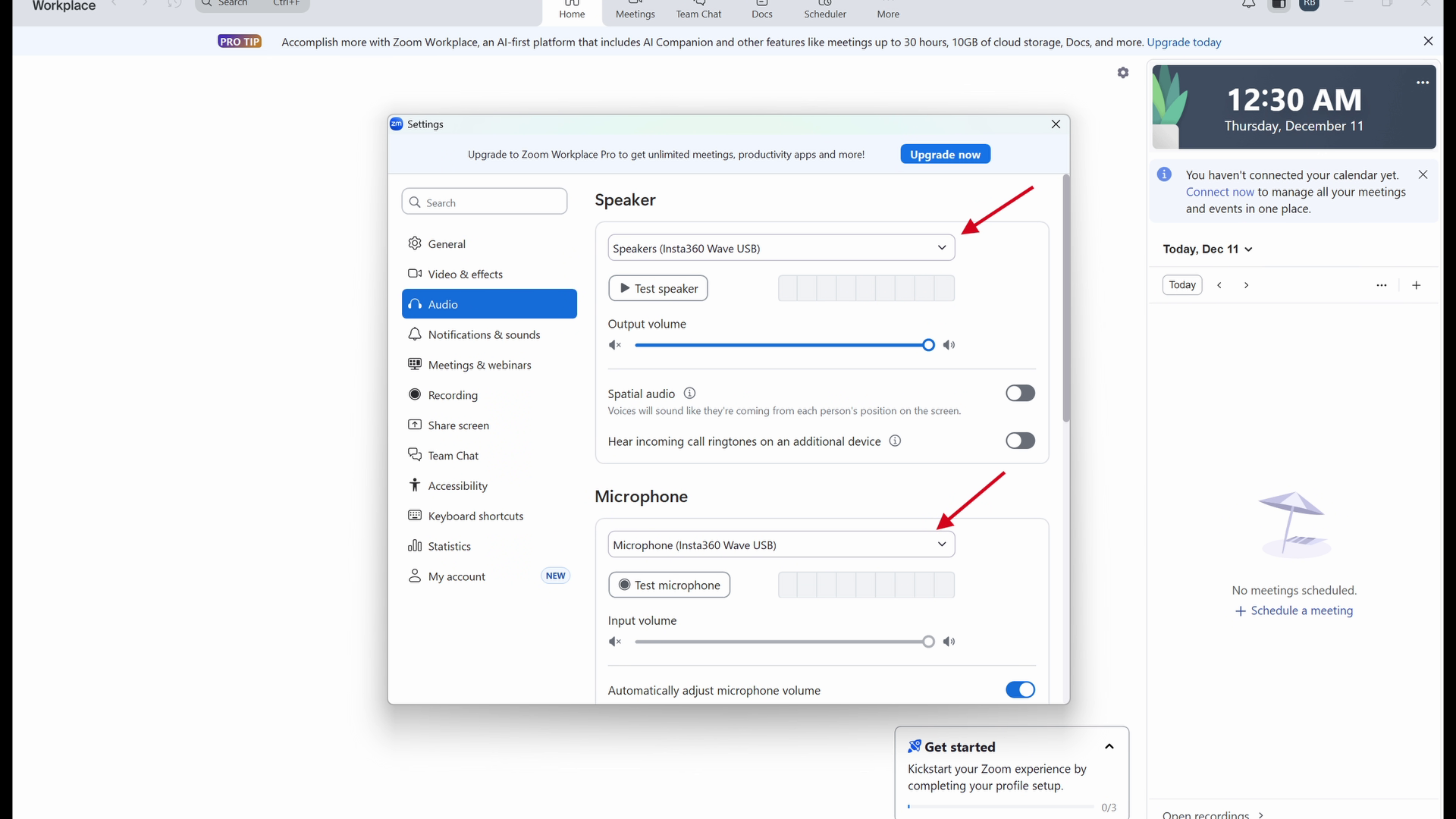The image size is (1456, 819).
Task: Enable the Spatial audio toggle
Action: point(1020,393)
